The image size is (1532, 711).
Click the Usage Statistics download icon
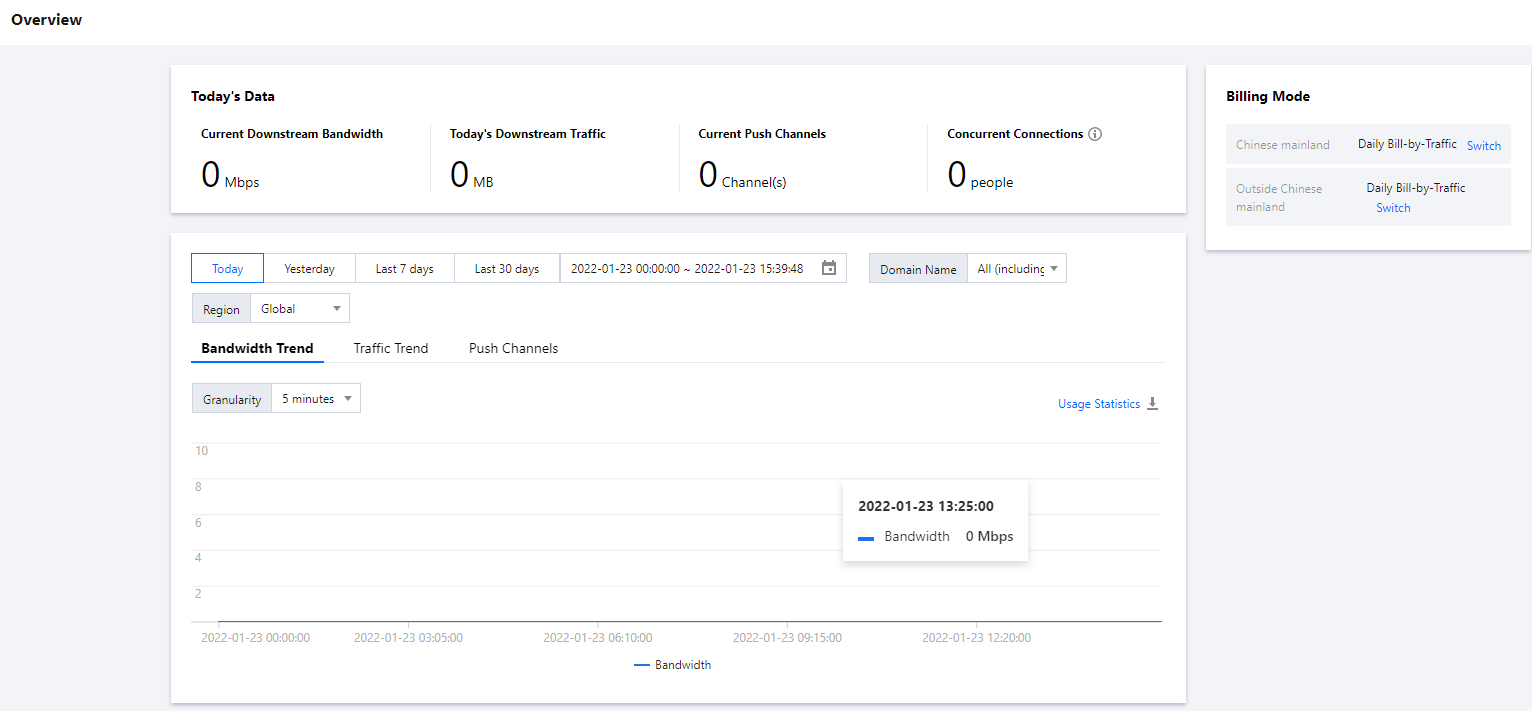click(1152, 404)
